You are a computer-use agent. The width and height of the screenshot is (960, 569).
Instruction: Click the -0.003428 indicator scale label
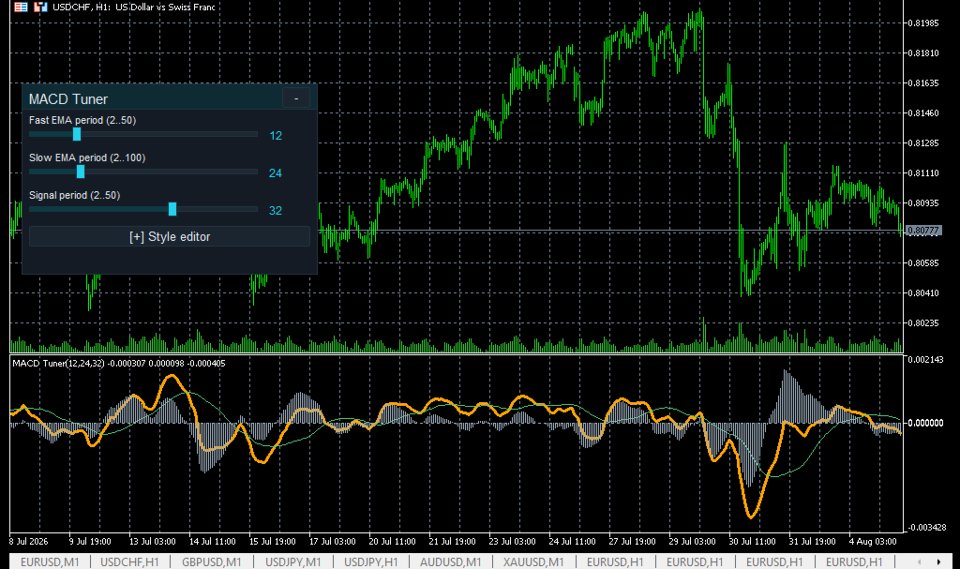926,527
